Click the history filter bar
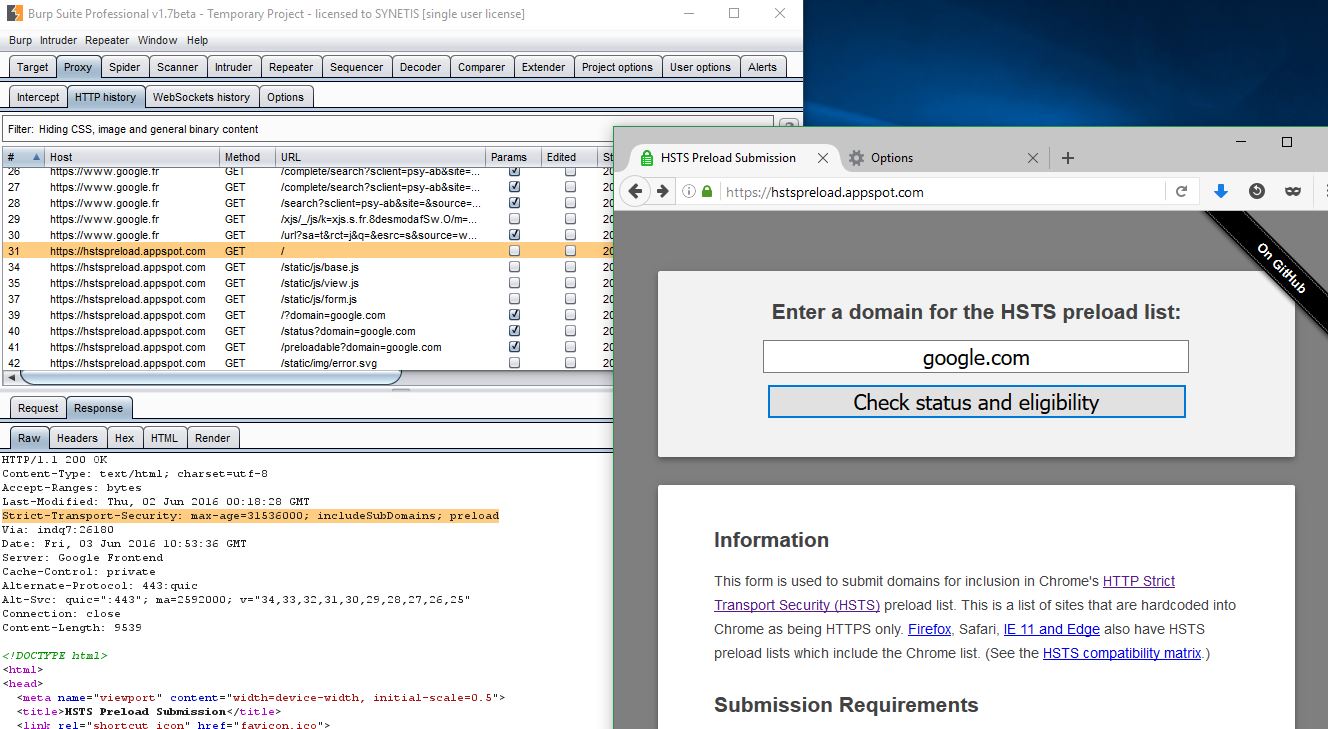 tap(388, 129)
